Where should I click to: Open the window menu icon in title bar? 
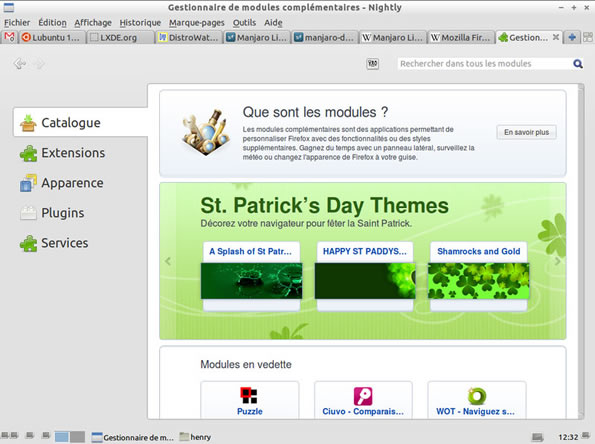[8, 7]
